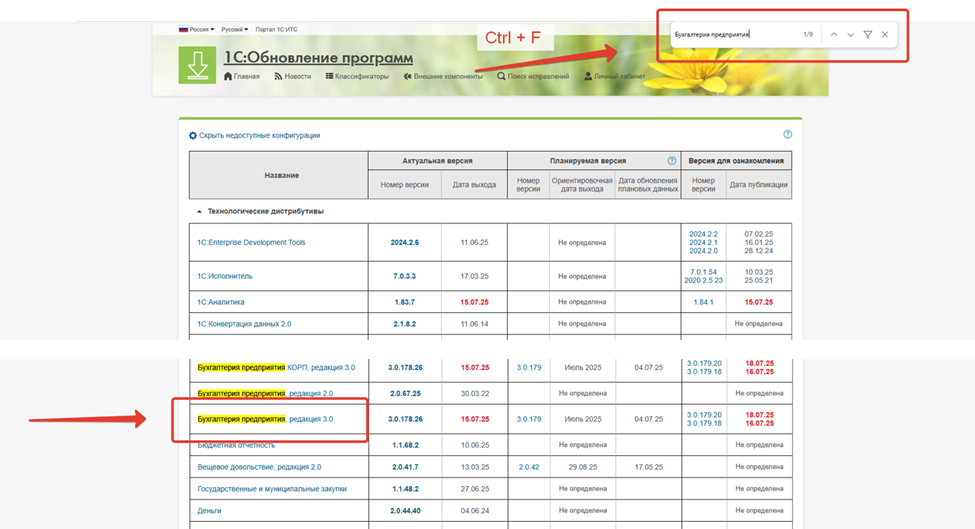Go to Классификаторы section
This screenshot has width=975, height=529.
point(357,76)
